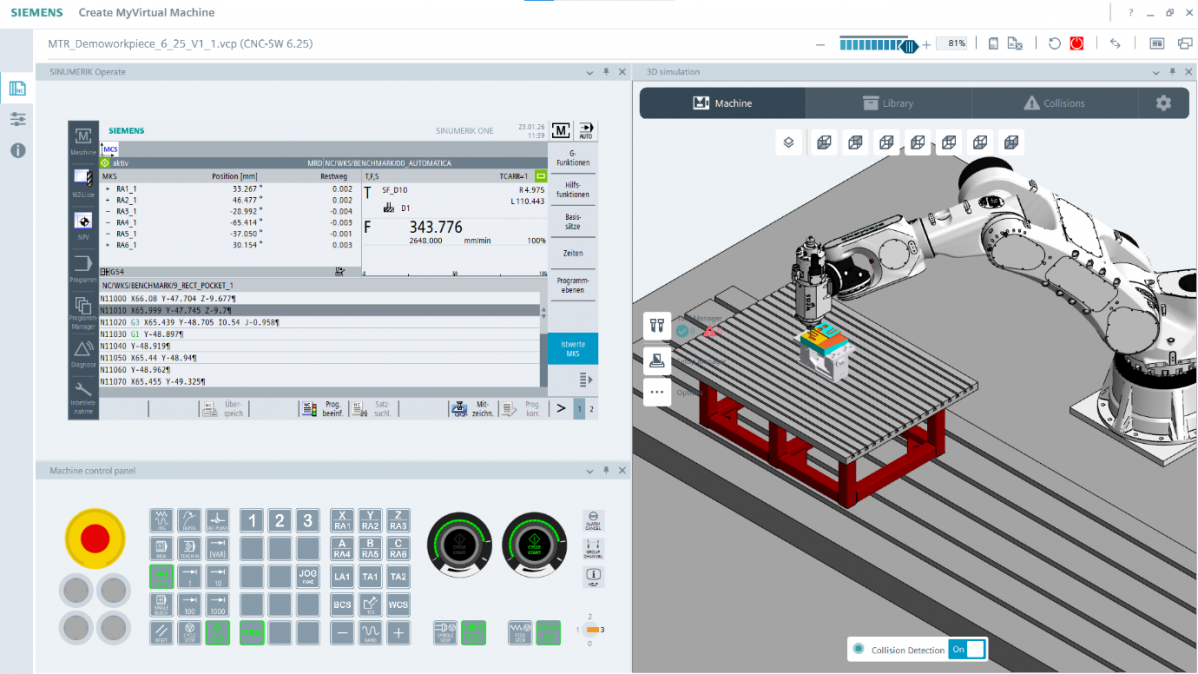Image resolution: width=1198 pixels, height=674 pixels.
Task: Select the first isometric view cube icon
Action: pos(824,142)
